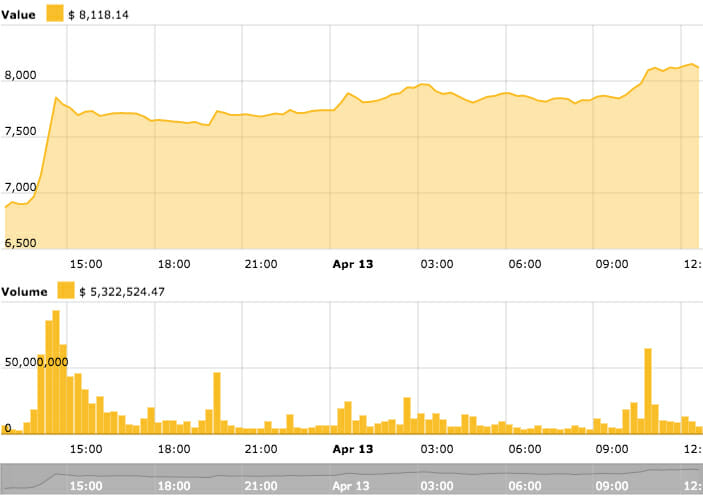Click the 03:00 marker in the range navigator
Image resolution: width=703 pixels, height=500 pixels.
pyautogui.click(x=437, y=486)
